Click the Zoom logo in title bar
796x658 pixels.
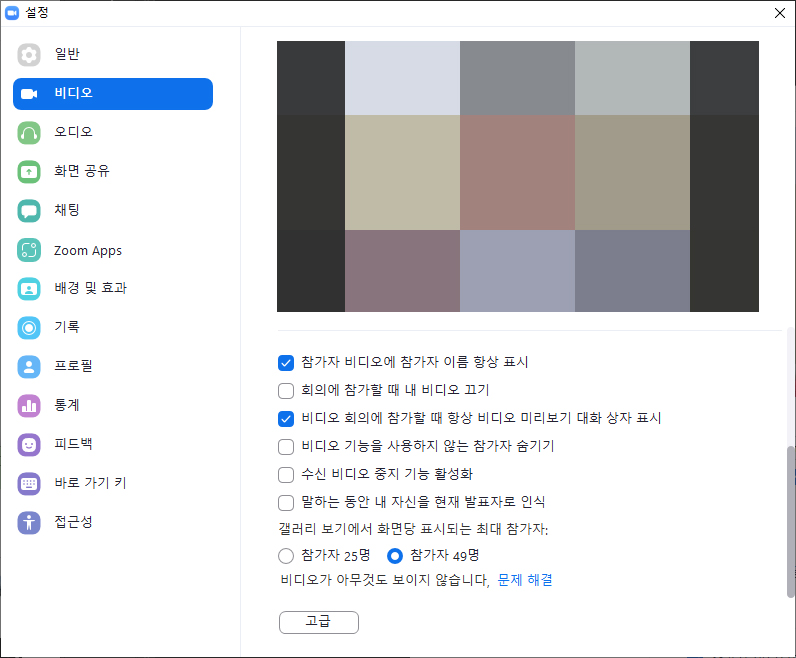pos(12,13)
